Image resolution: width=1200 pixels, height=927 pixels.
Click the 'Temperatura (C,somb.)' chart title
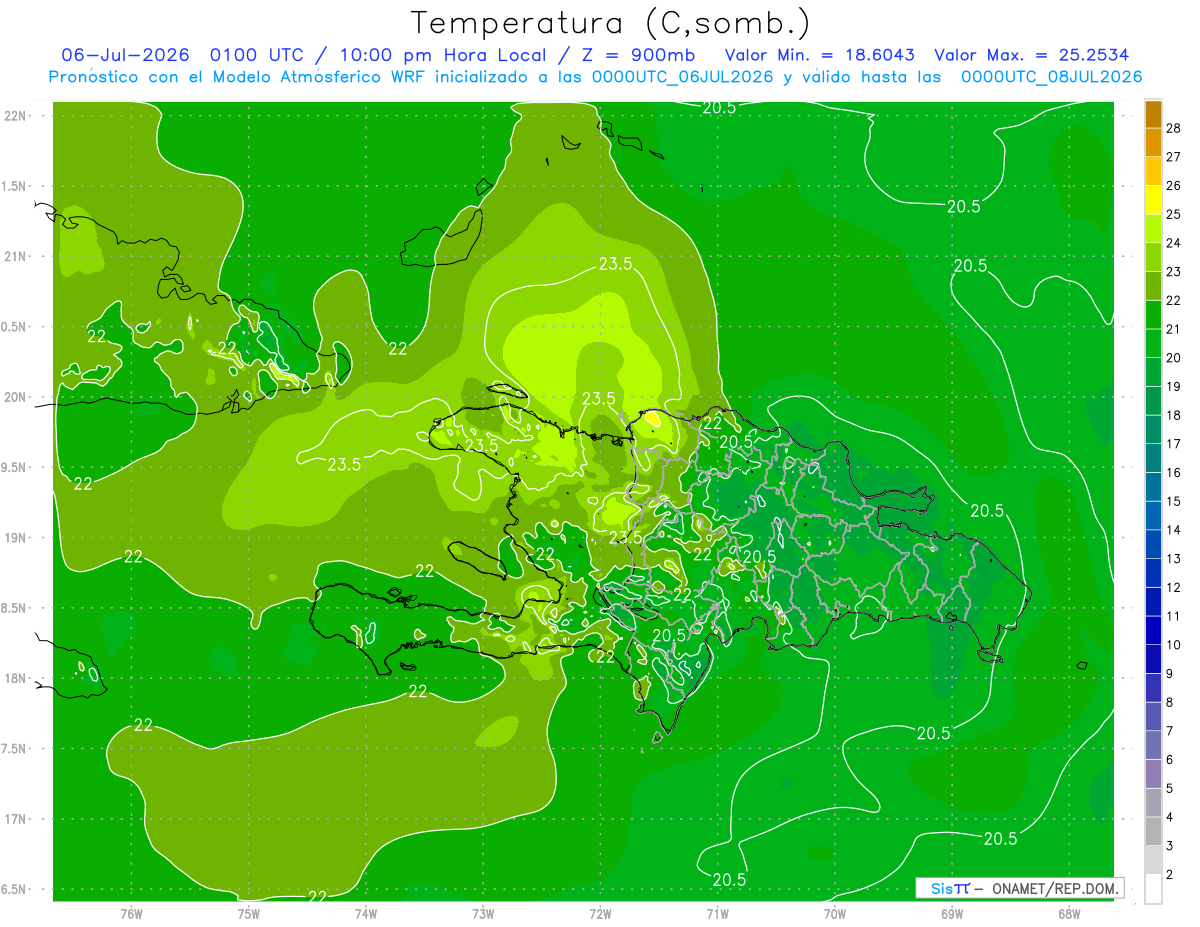coord(612,23)
